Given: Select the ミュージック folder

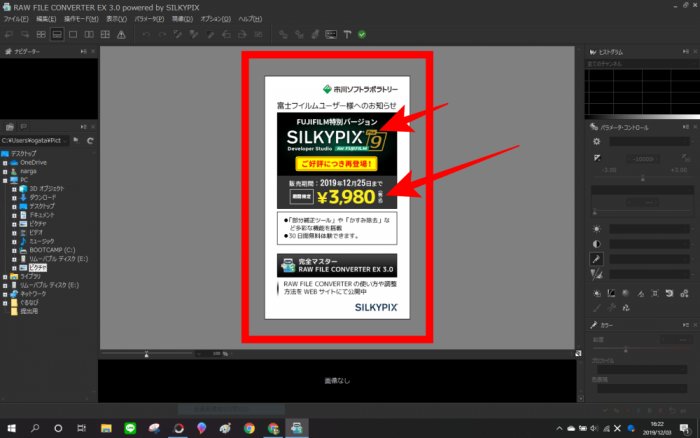Looking at the screenshot, I should click(42, 242).
